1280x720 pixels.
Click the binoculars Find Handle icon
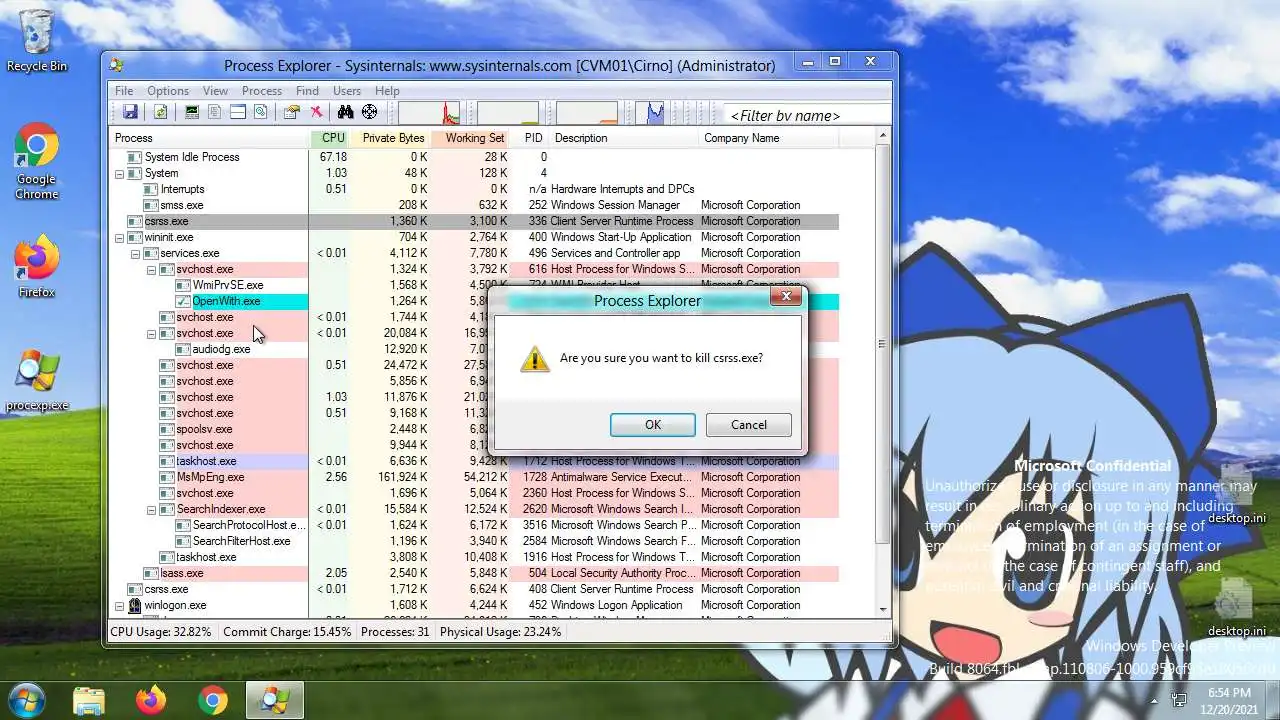346,112
